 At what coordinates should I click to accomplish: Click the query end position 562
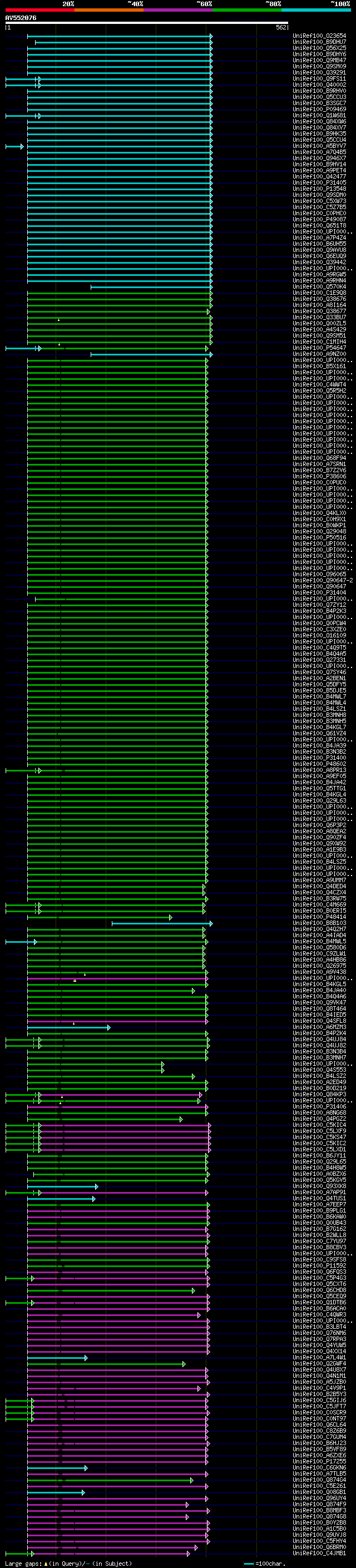coord(281,27)
